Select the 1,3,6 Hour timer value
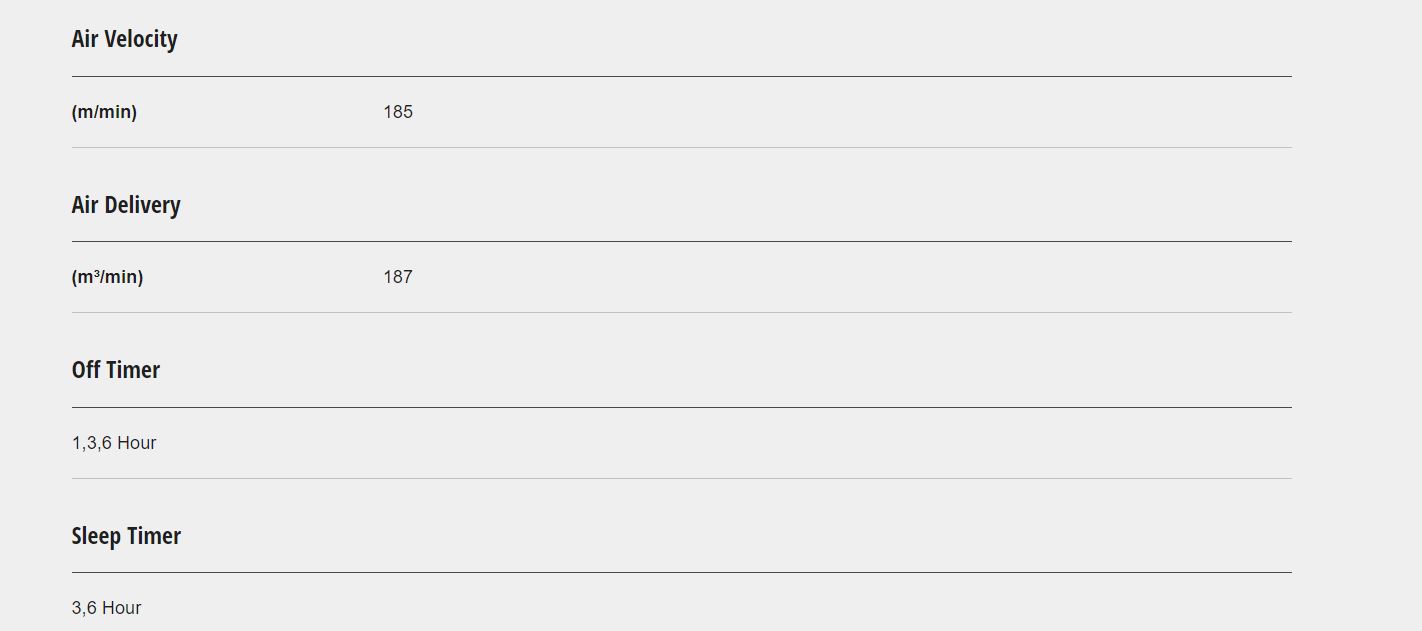1422x631 pixels. (x=114, y=443)
